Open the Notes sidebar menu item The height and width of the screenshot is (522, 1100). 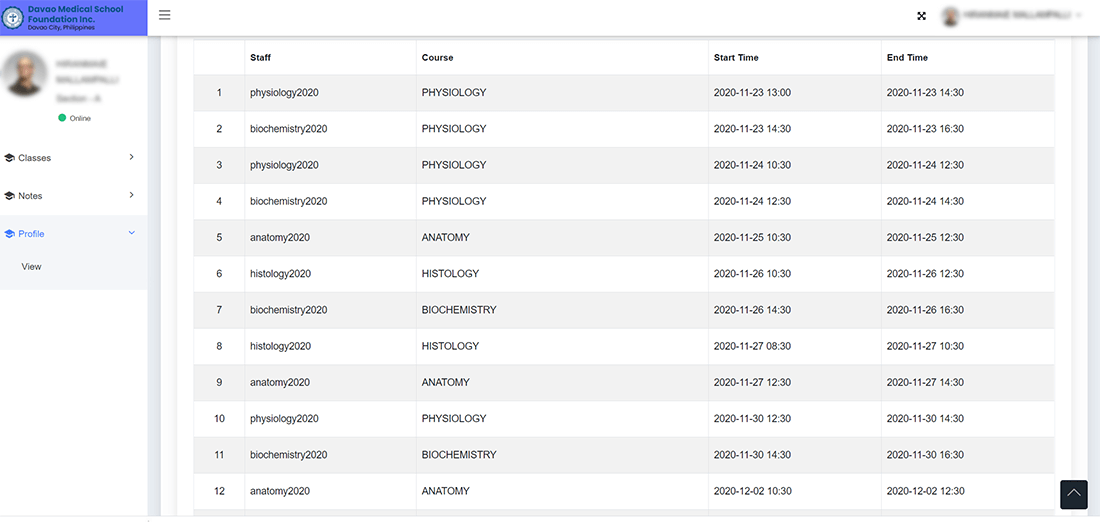click(x=74, y=196)
